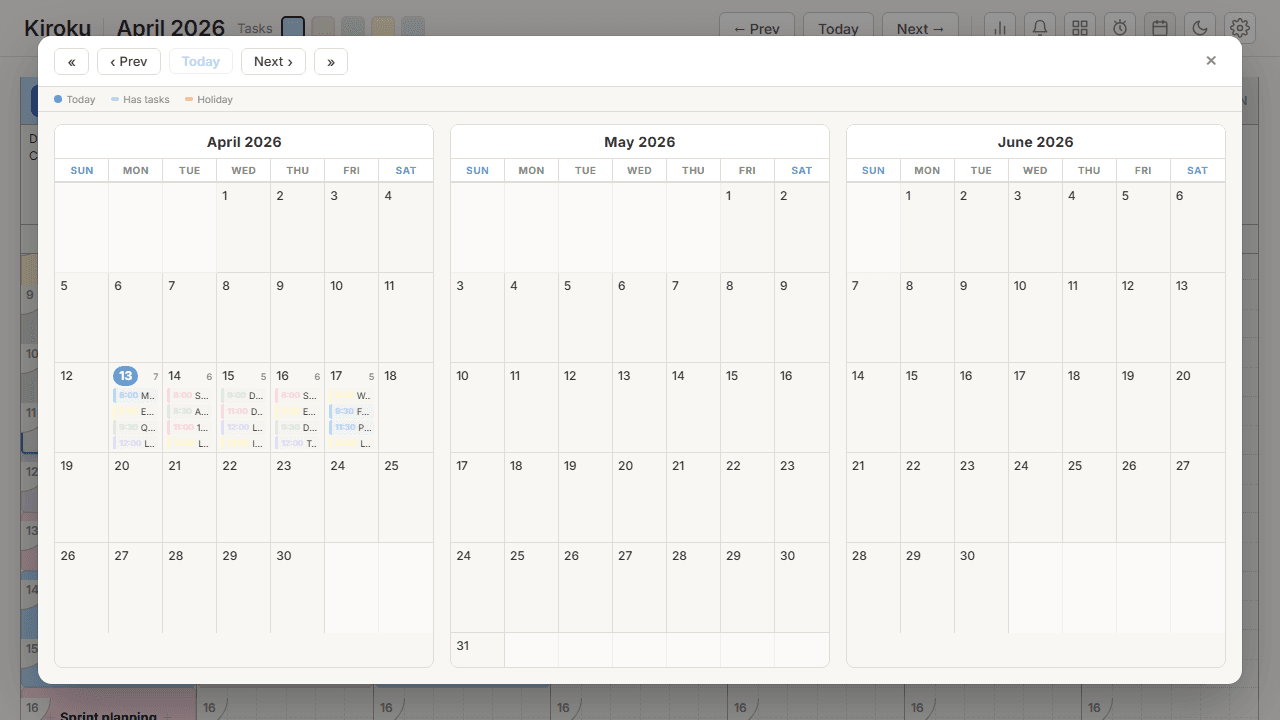Open settings with the gear icon
The image size is (1280, 720).
[1239, 27]
